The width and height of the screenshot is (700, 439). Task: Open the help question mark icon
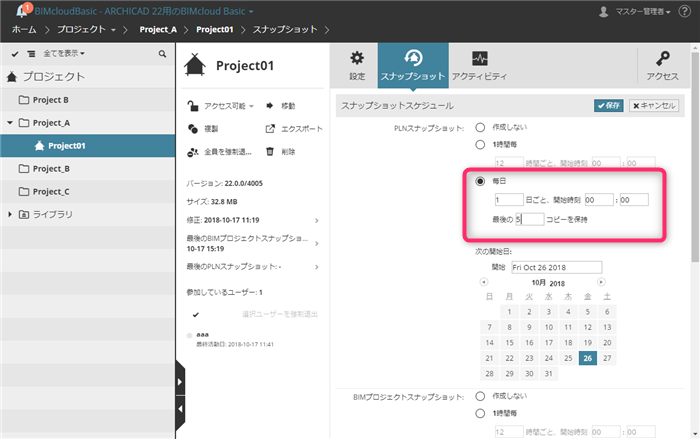(x=684, y=11)
